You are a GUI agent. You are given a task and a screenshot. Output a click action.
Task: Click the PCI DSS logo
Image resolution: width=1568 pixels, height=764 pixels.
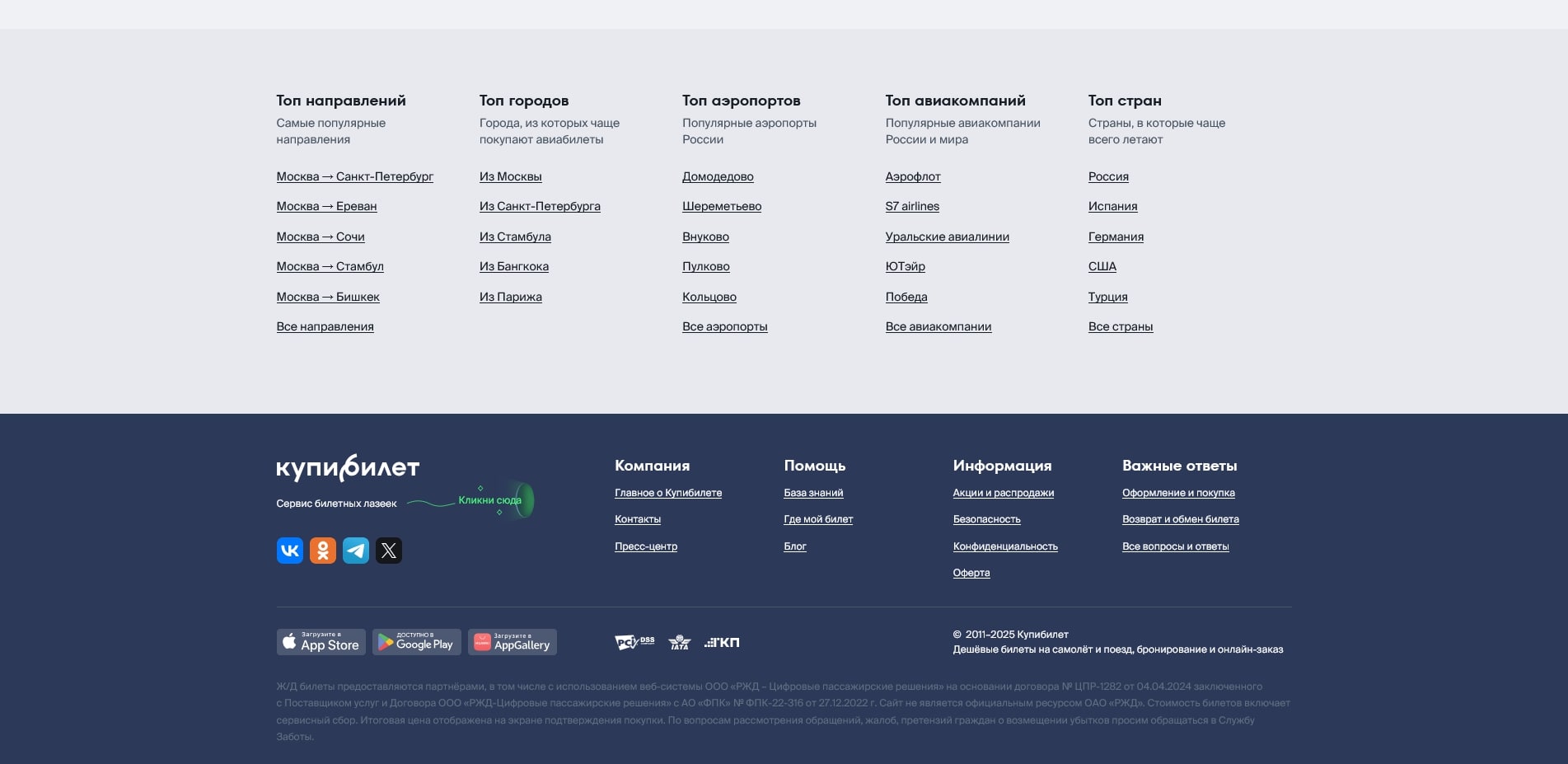point(634,642)
